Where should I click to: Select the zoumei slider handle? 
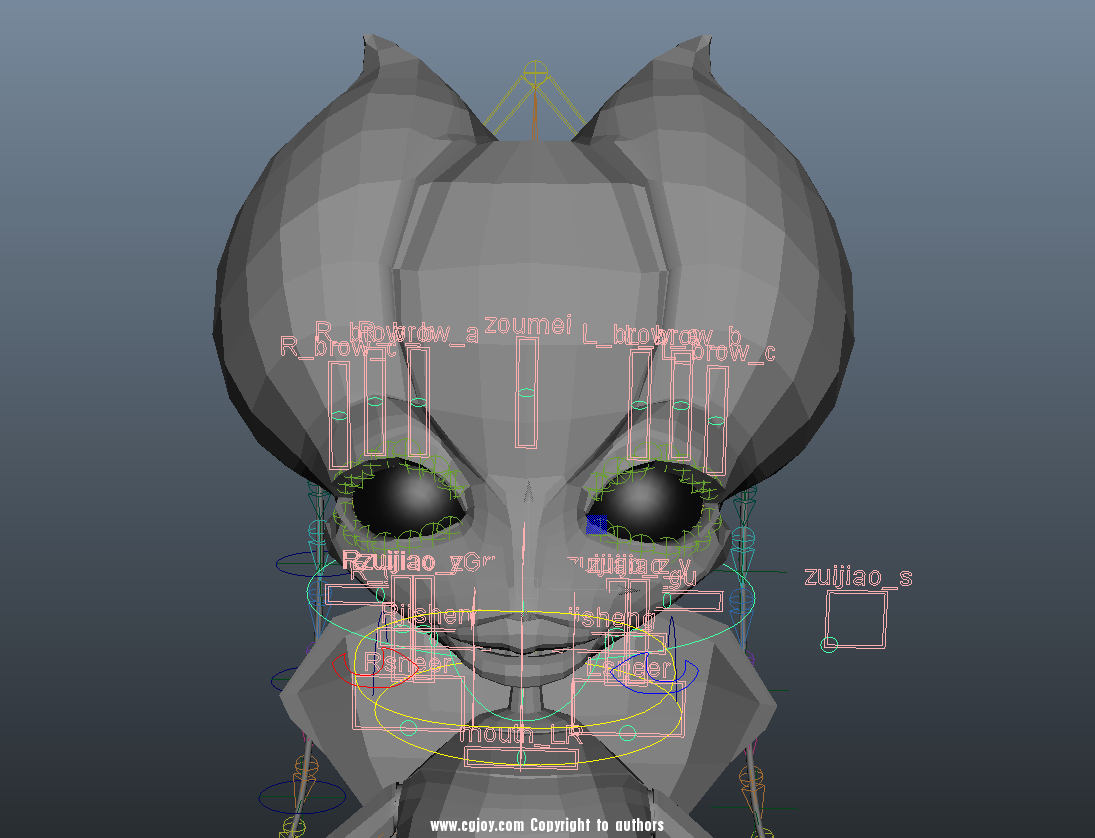point(526,393)
